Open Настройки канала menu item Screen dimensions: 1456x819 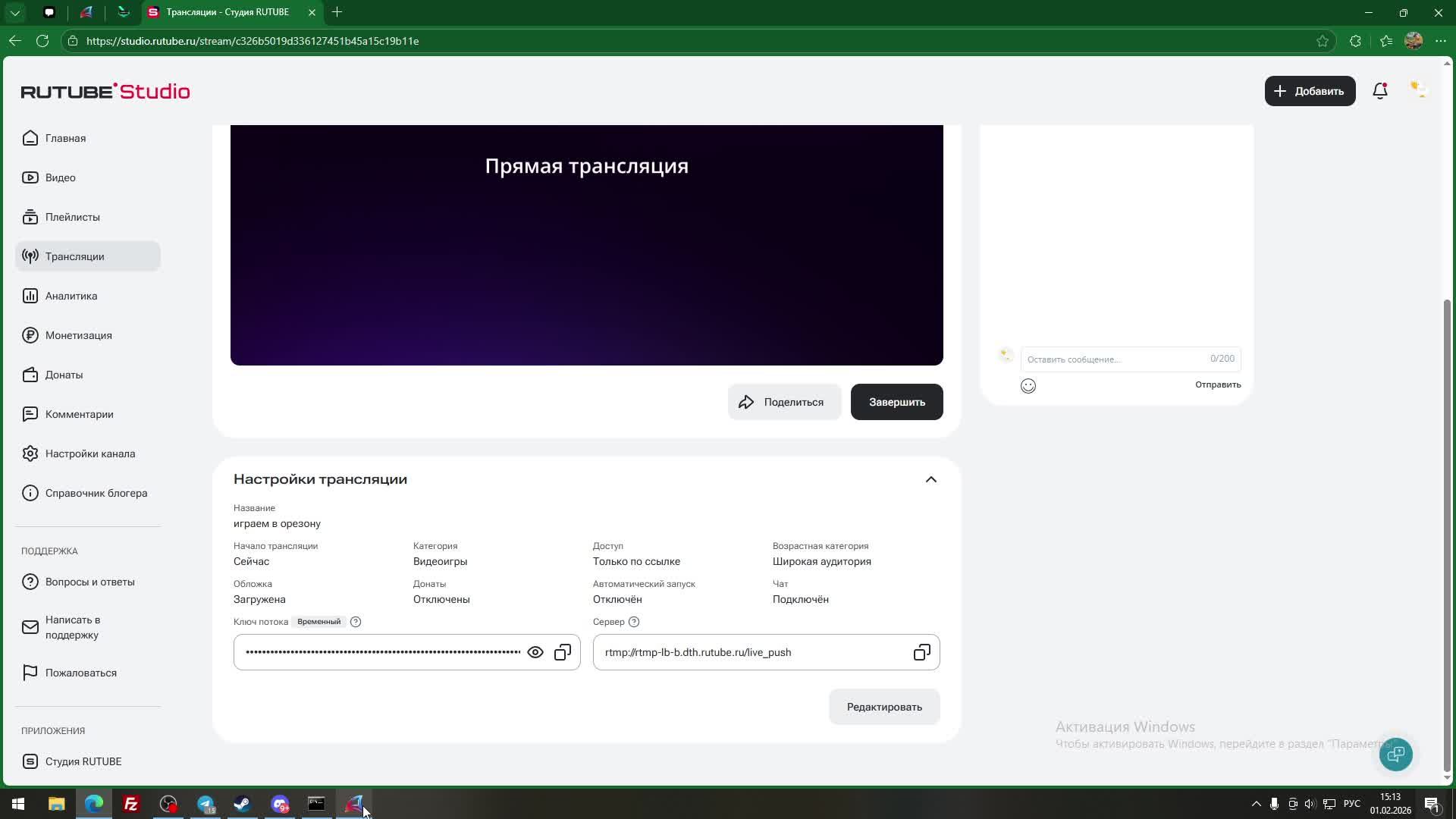(89, 453)
